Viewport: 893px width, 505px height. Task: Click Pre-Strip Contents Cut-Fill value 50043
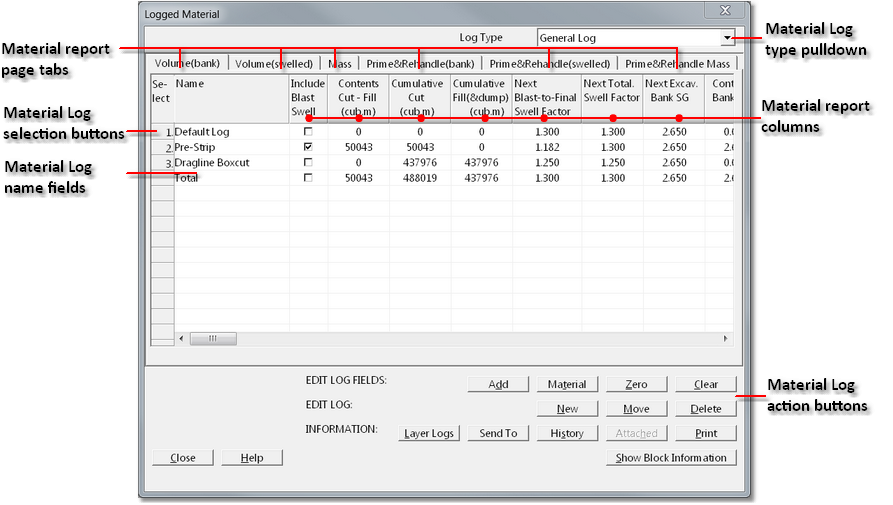pyautogui.click(x=358, y=147)
